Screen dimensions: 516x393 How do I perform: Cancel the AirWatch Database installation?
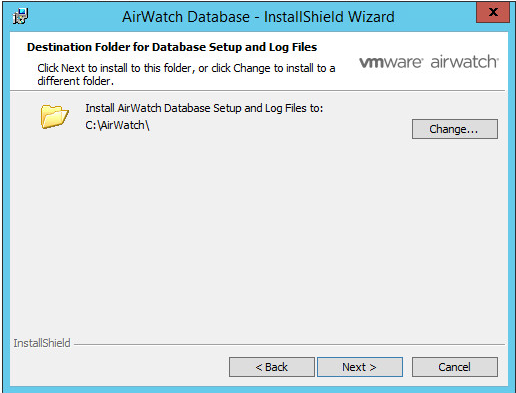point(455,367)
